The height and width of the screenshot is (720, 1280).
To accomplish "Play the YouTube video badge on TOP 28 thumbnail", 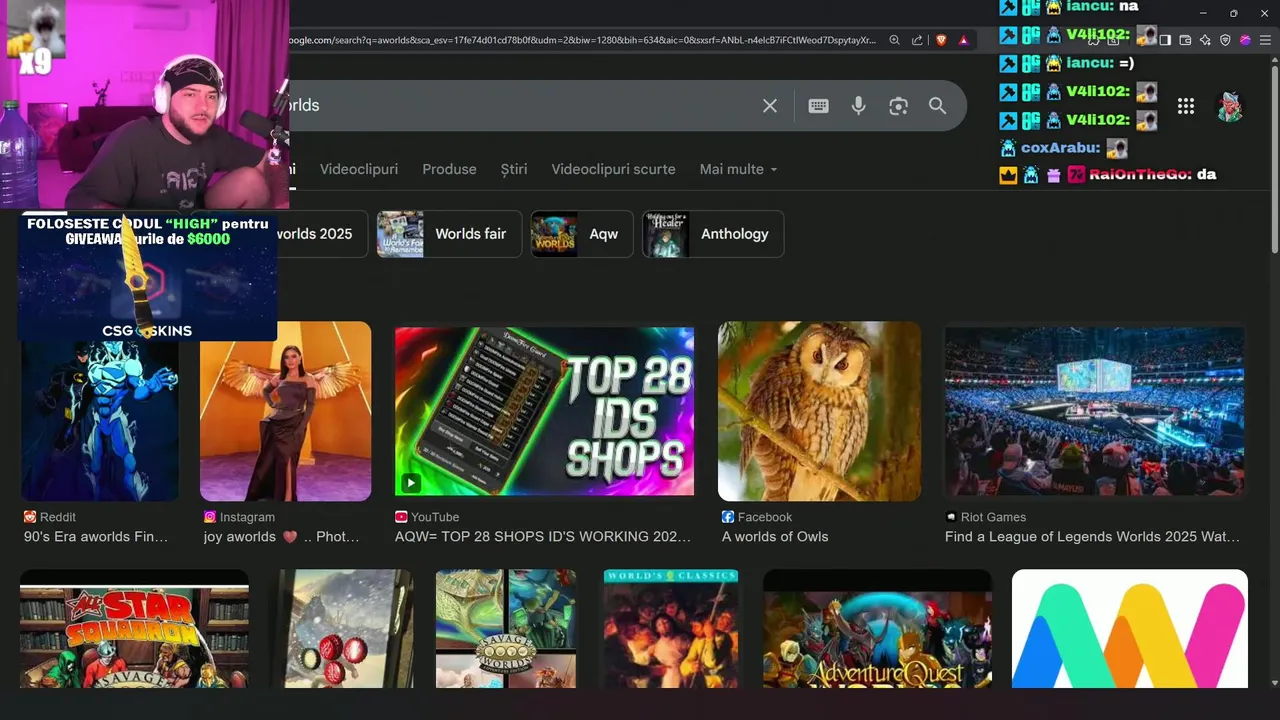I will click(410, 483).
